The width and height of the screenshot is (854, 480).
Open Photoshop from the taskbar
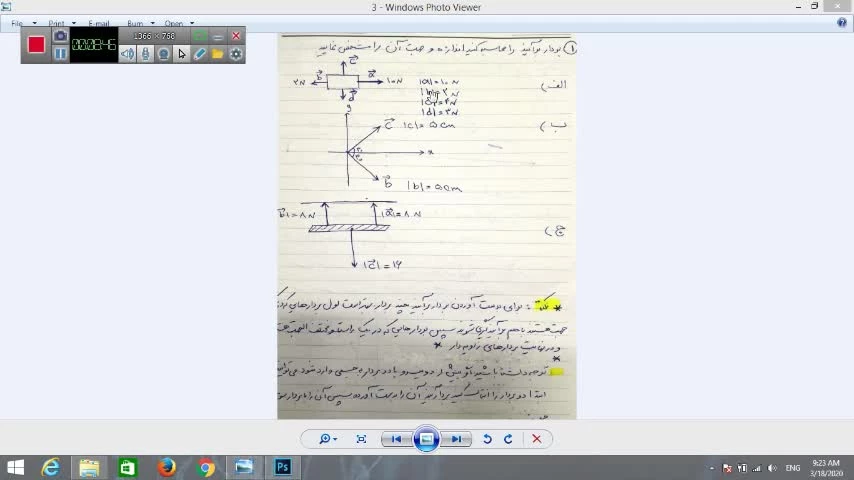point(283,467)
